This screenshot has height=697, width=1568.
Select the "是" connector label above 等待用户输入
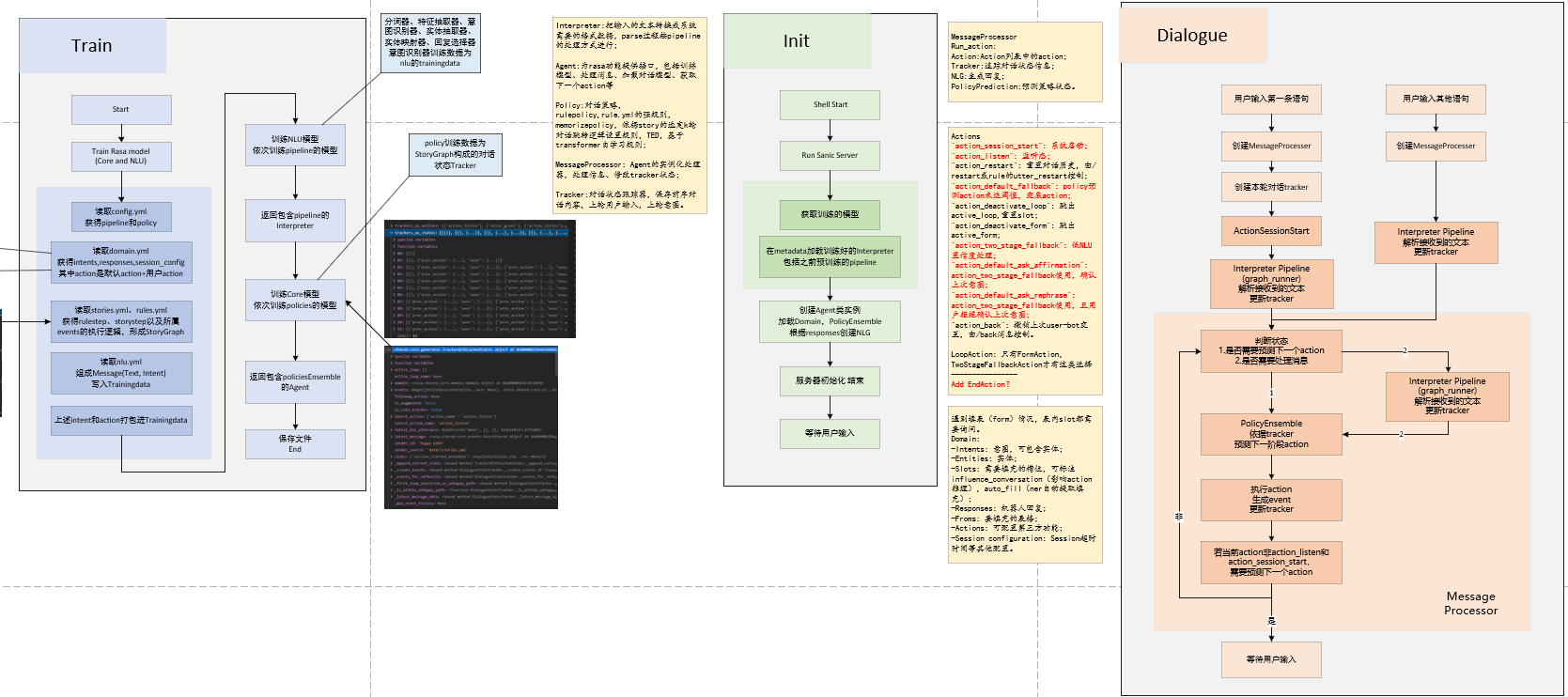[1271, 621]
